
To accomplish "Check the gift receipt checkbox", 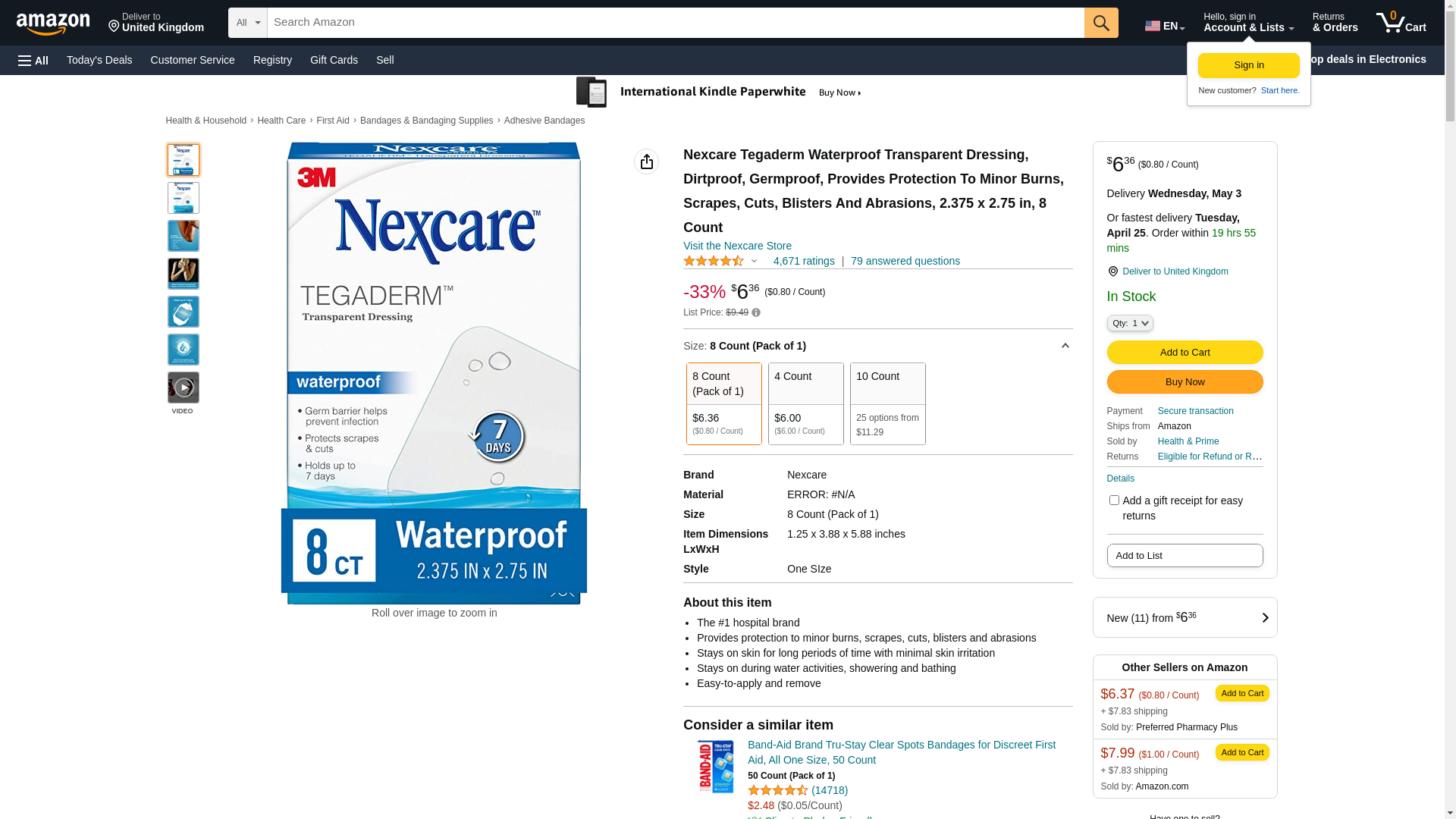I will click(1114, 500).
